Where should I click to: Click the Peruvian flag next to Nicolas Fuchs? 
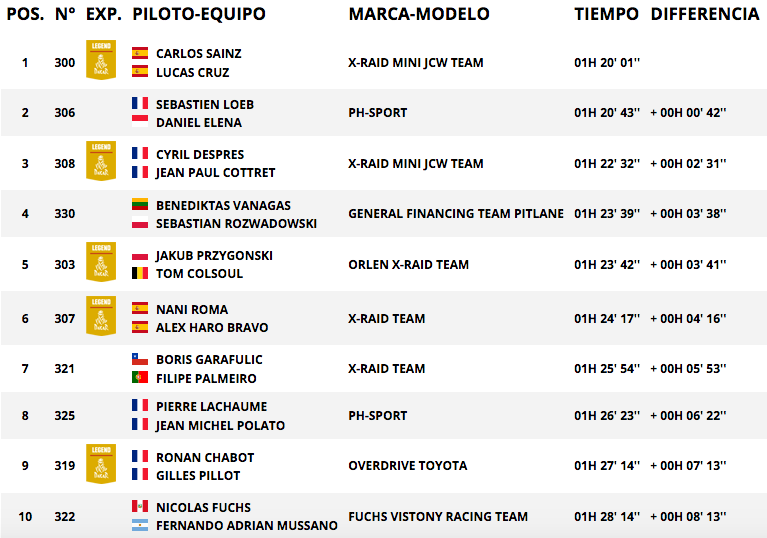click(x=140, y=506)
